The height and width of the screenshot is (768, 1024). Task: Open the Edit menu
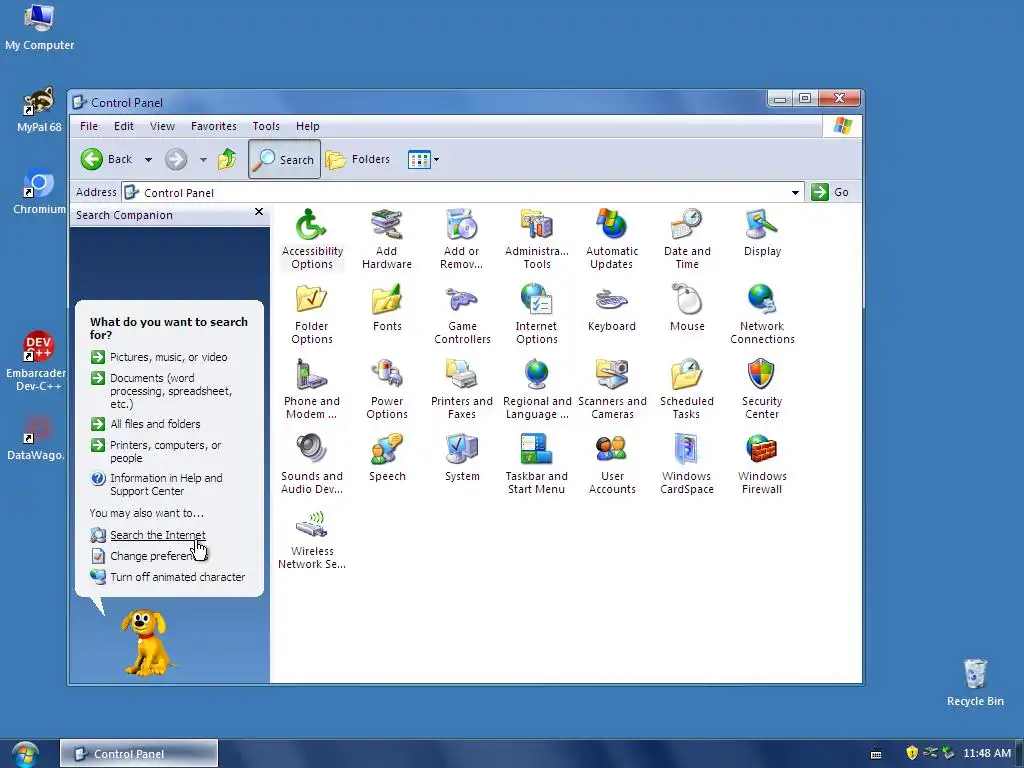click(x=123, y=126)
